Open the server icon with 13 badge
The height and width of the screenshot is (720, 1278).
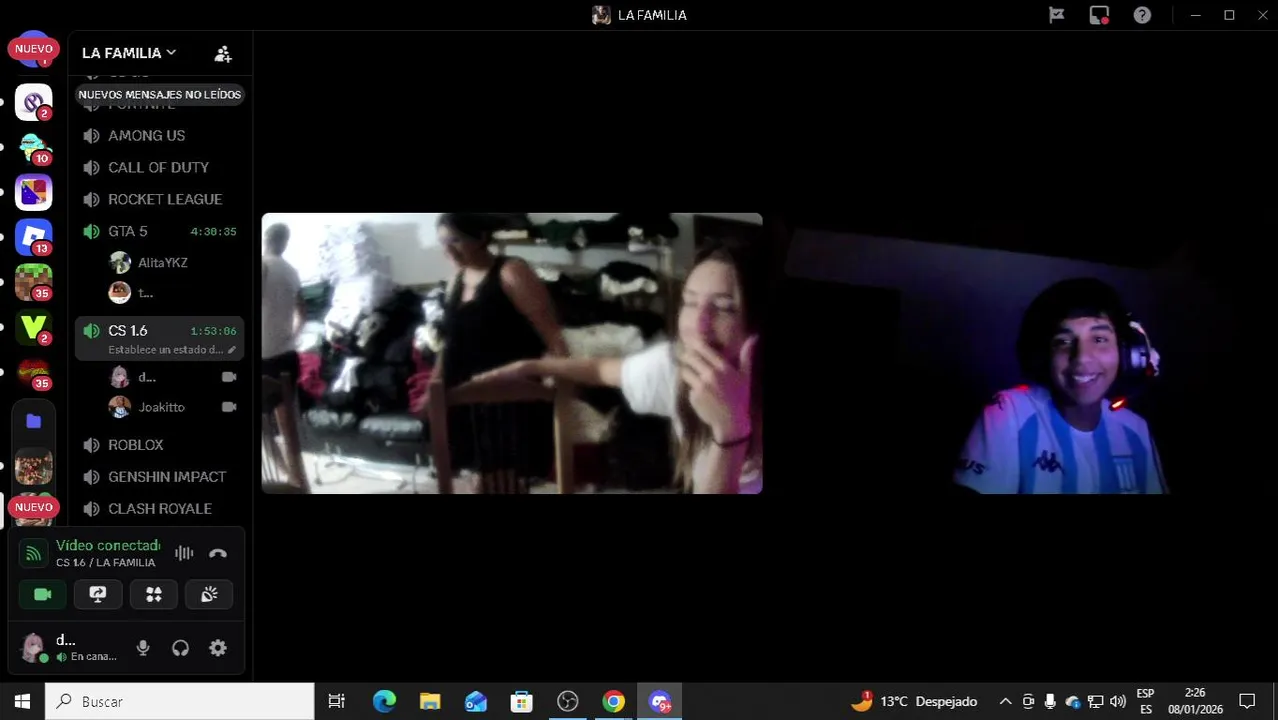point(34,237)
